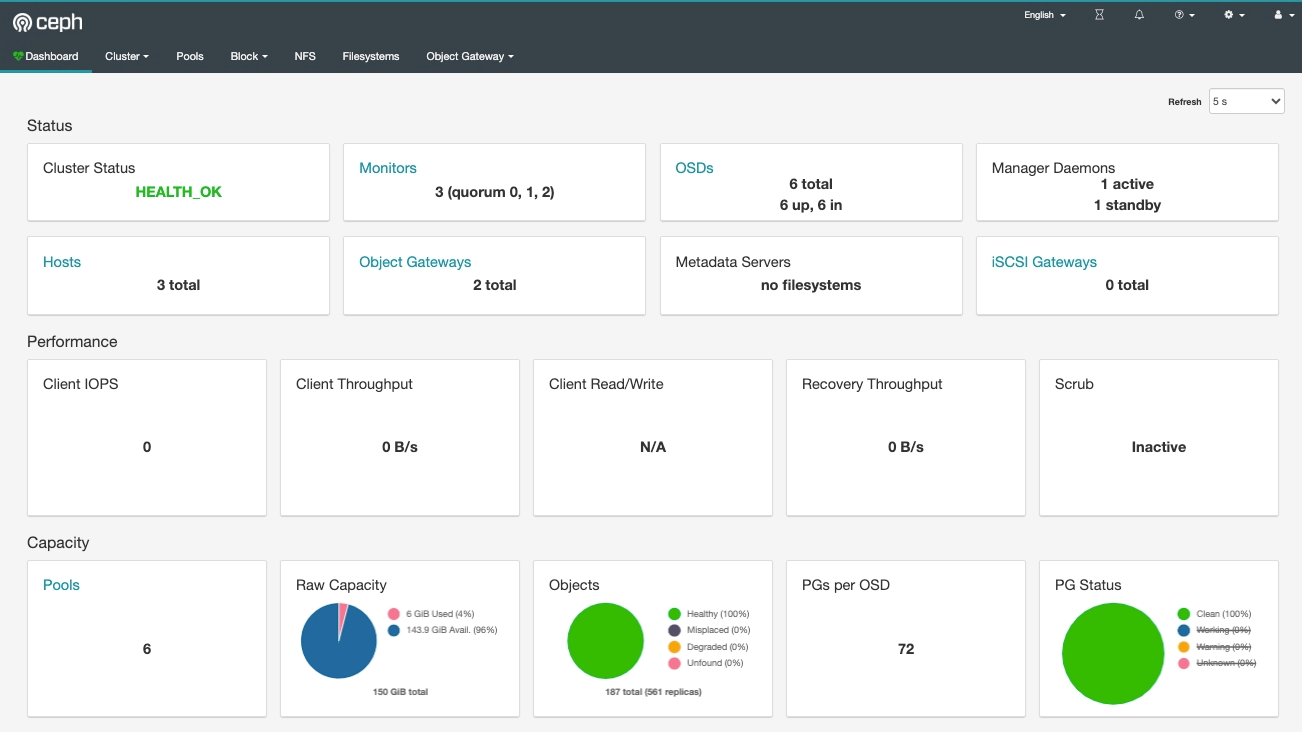The width and height of the screenshot is (1302, 734).
Task: Toggle the Misplaced (0%) legend entry
Action: pos(708,630)
